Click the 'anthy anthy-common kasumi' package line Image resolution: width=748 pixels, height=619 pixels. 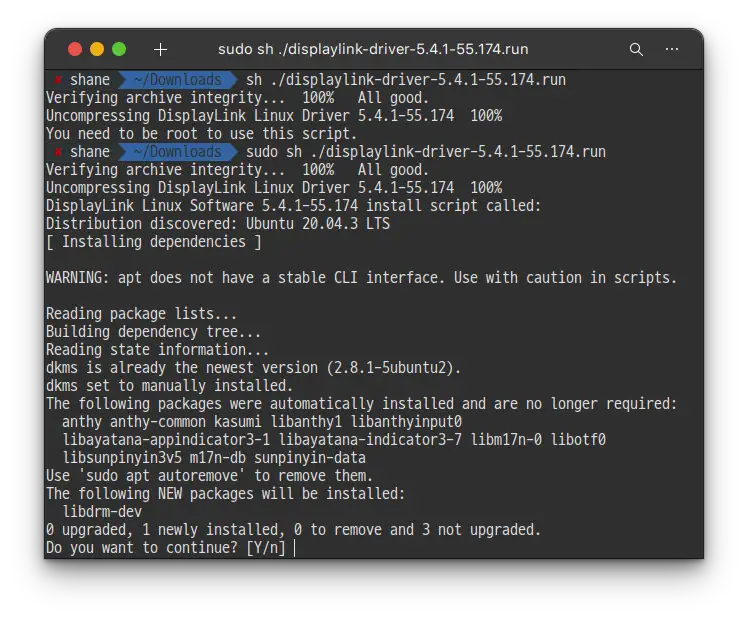pos(261,422)
